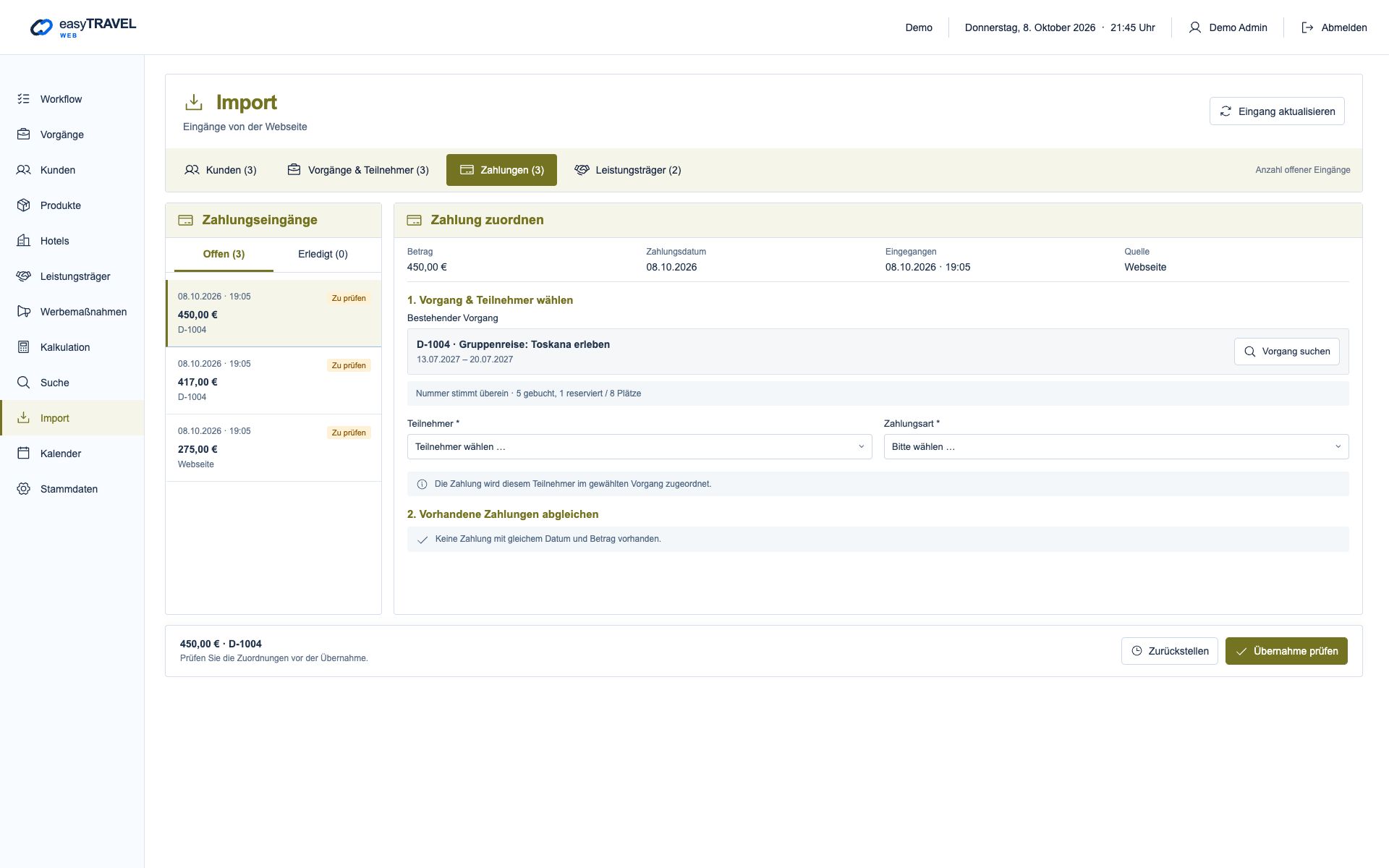Click the Zu prüfen badge on 417,00 € entry

[x=349, y=365]
